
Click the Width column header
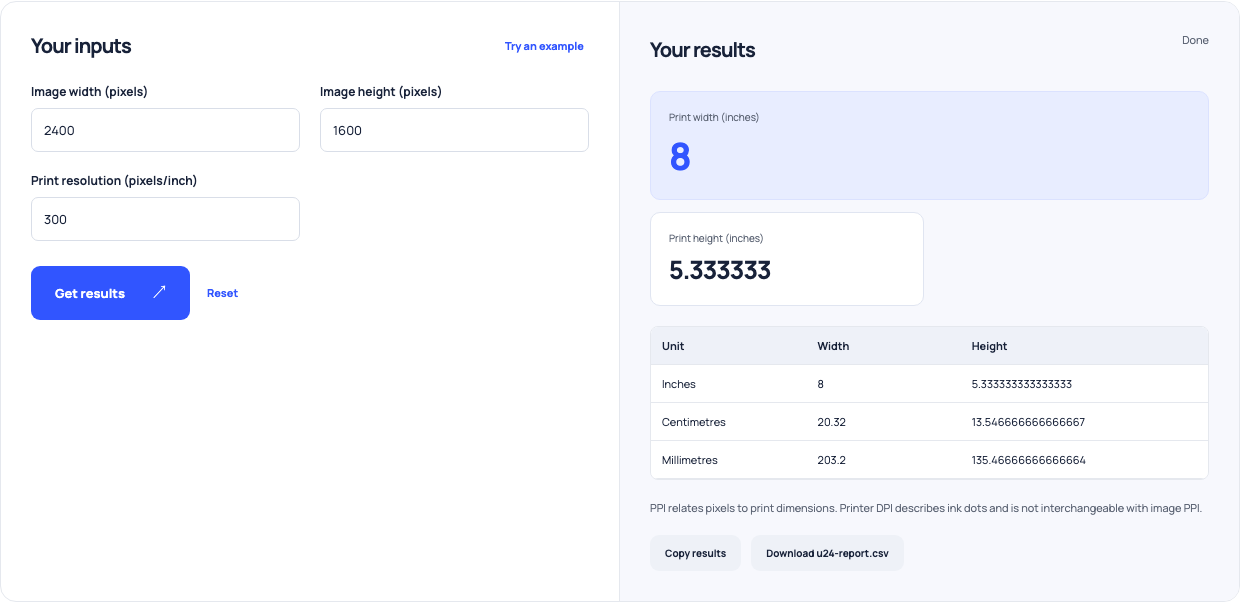[833, 346]
